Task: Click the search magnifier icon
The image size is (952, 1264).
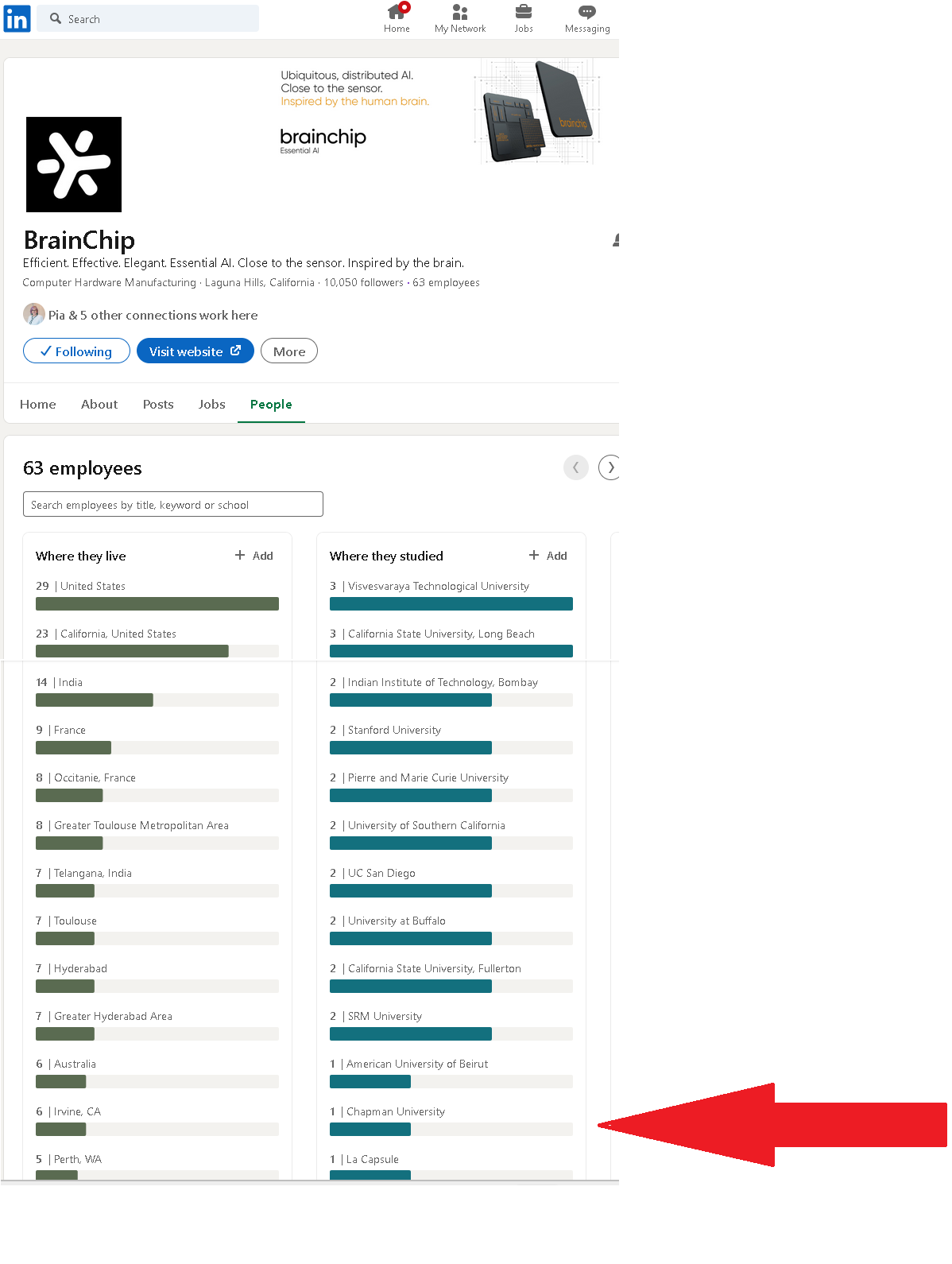Action: (56, 18)
